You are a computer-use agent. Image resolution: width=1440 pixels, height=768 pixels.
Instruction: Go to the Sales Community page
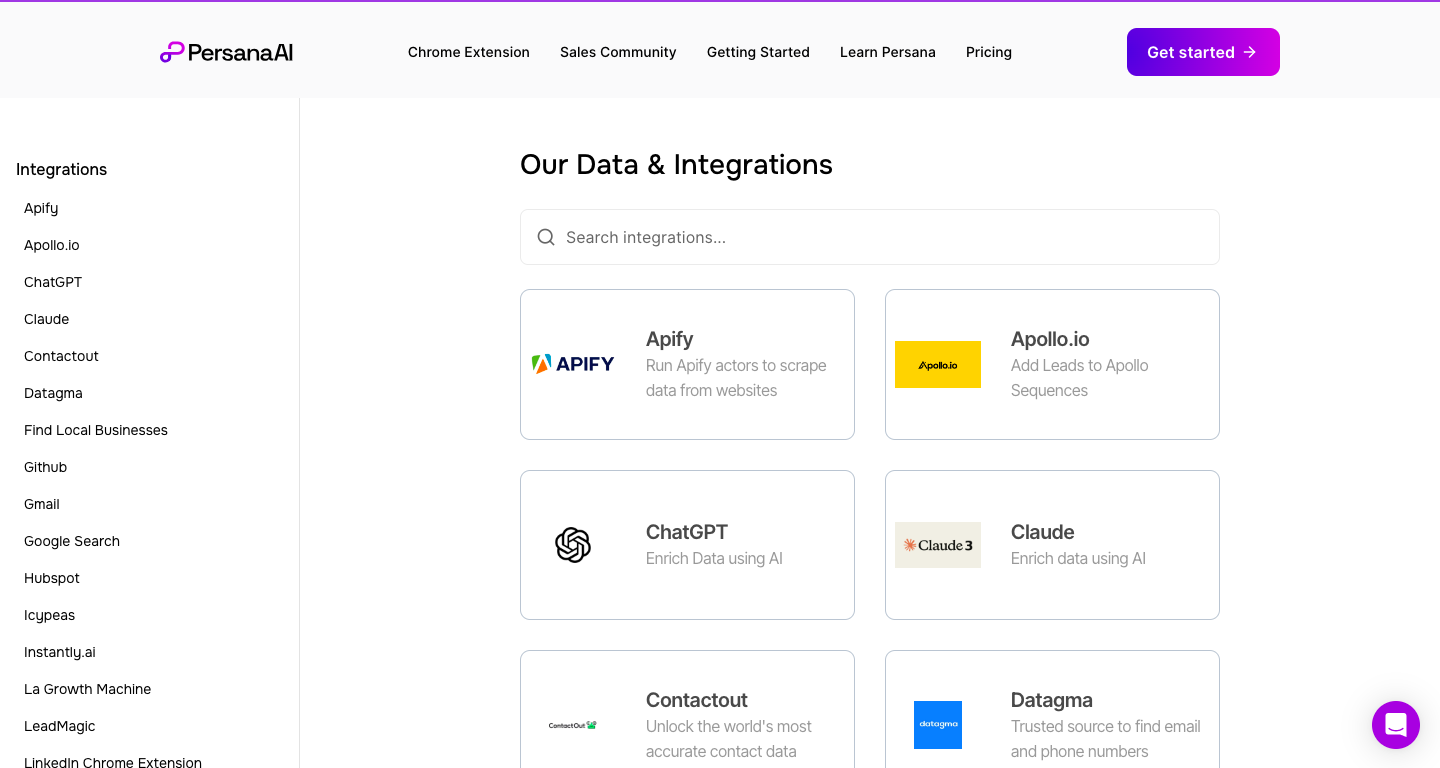click(x=618, y=52)
